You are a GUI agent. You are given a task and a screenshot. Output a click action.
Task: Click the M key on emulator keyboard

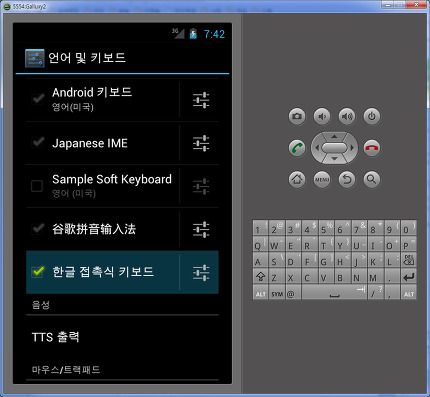[x=375, y=277]
